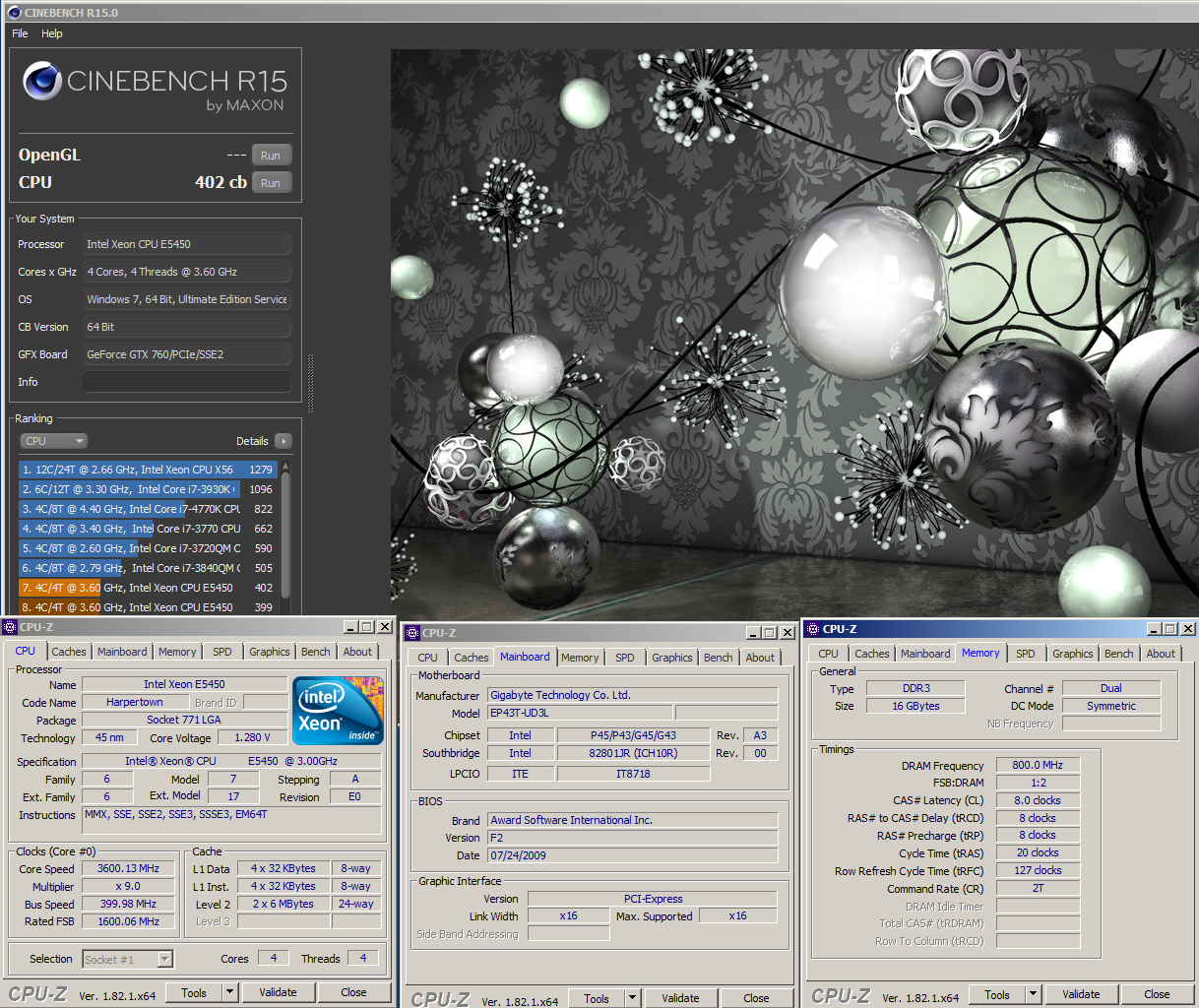The height and width of the screenshot is (1008, 1199).
Task: Click the CPU-Z Mainboard window title icon
Action: (x=414, y=633)
